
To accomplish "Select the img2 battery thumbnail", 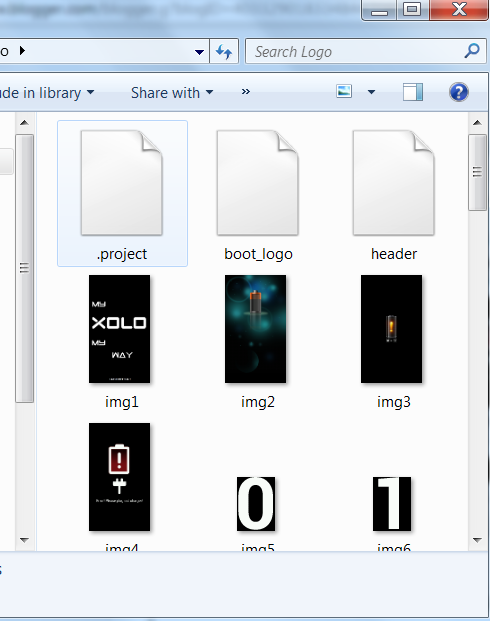I will (255, 329).
